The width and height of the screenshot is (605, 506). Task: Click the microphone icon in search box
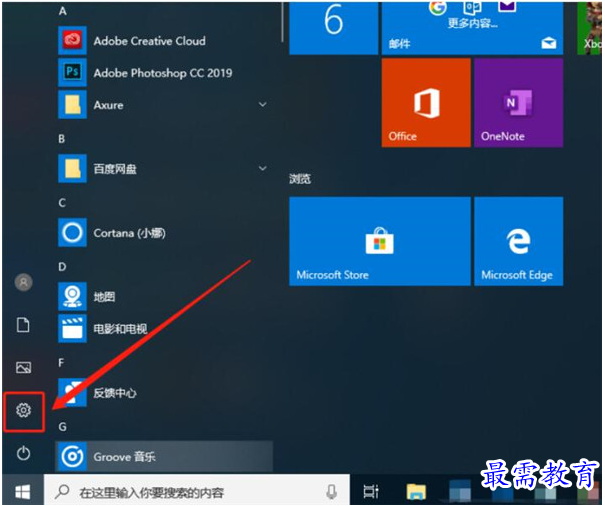(x=331, y=492)
